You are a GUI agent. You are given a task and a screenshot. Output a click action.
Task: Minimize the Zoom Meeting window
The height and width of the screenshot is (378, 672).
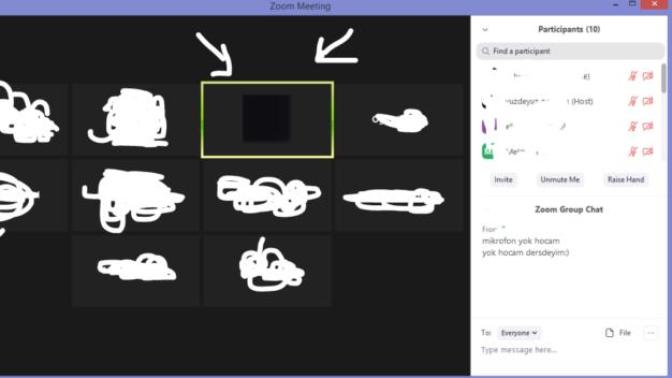(x=615, y=4)
